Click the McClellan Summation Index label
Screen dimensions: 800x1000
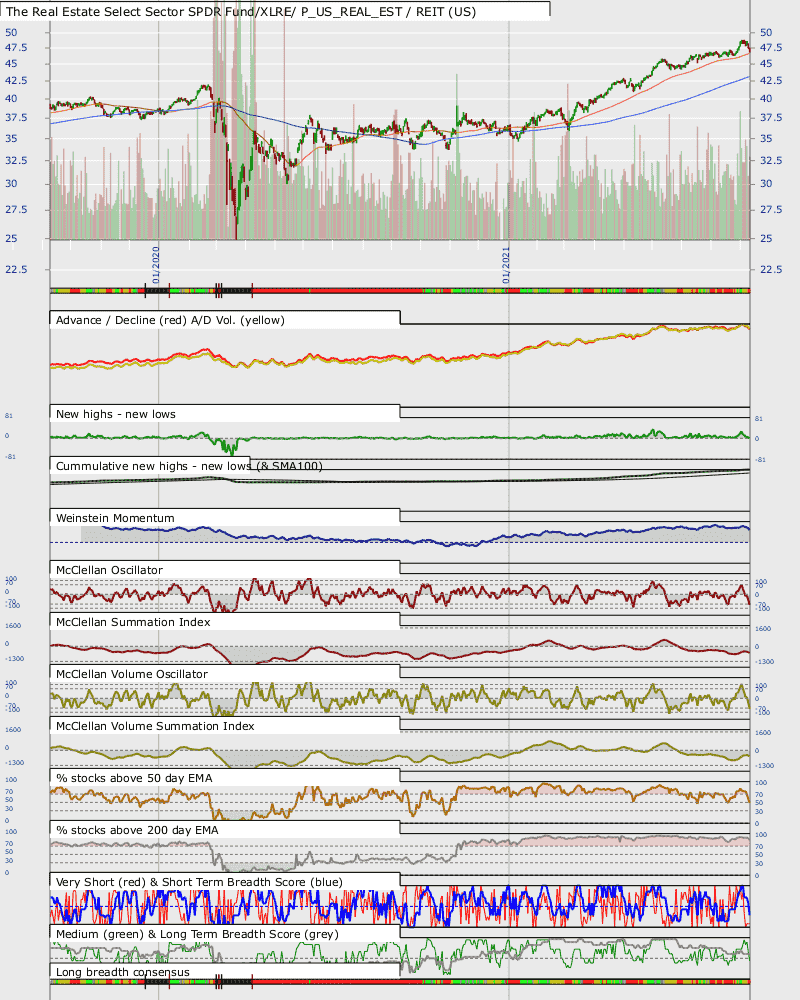point(133,622)
